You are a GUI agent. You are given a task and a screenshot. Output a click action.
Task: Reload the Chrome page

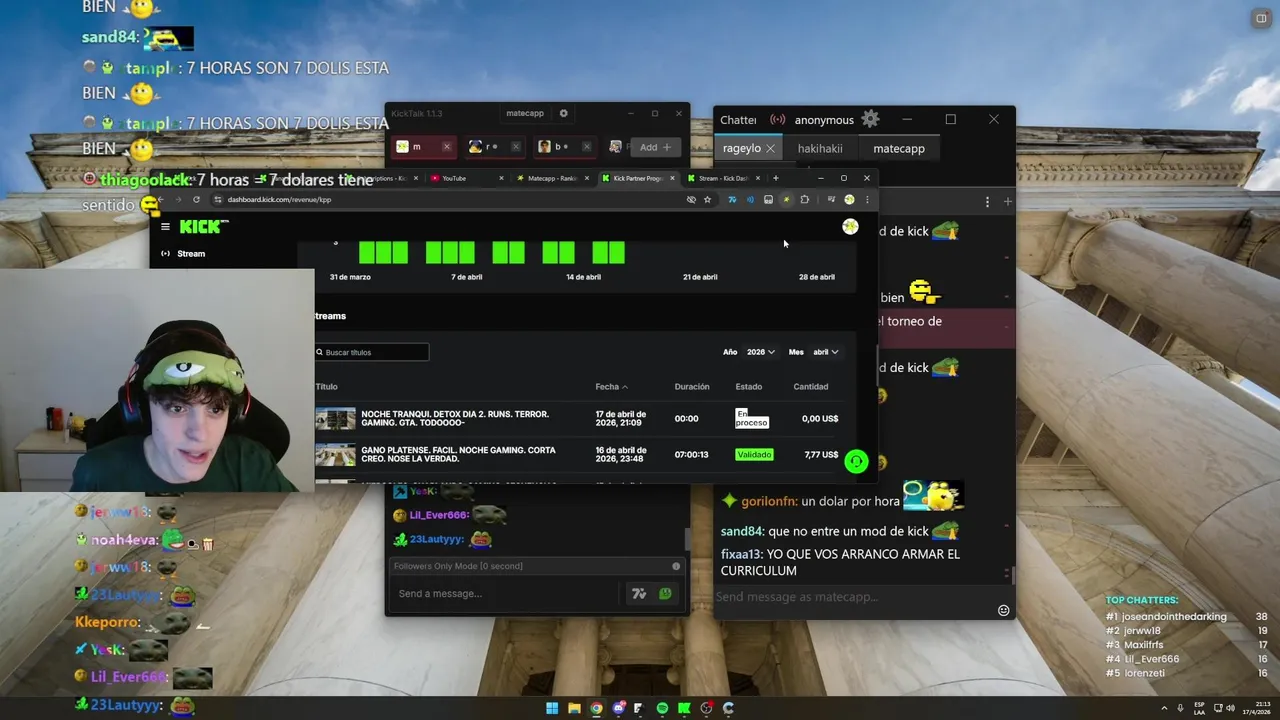pyautogui.click(x=196, y=200)
